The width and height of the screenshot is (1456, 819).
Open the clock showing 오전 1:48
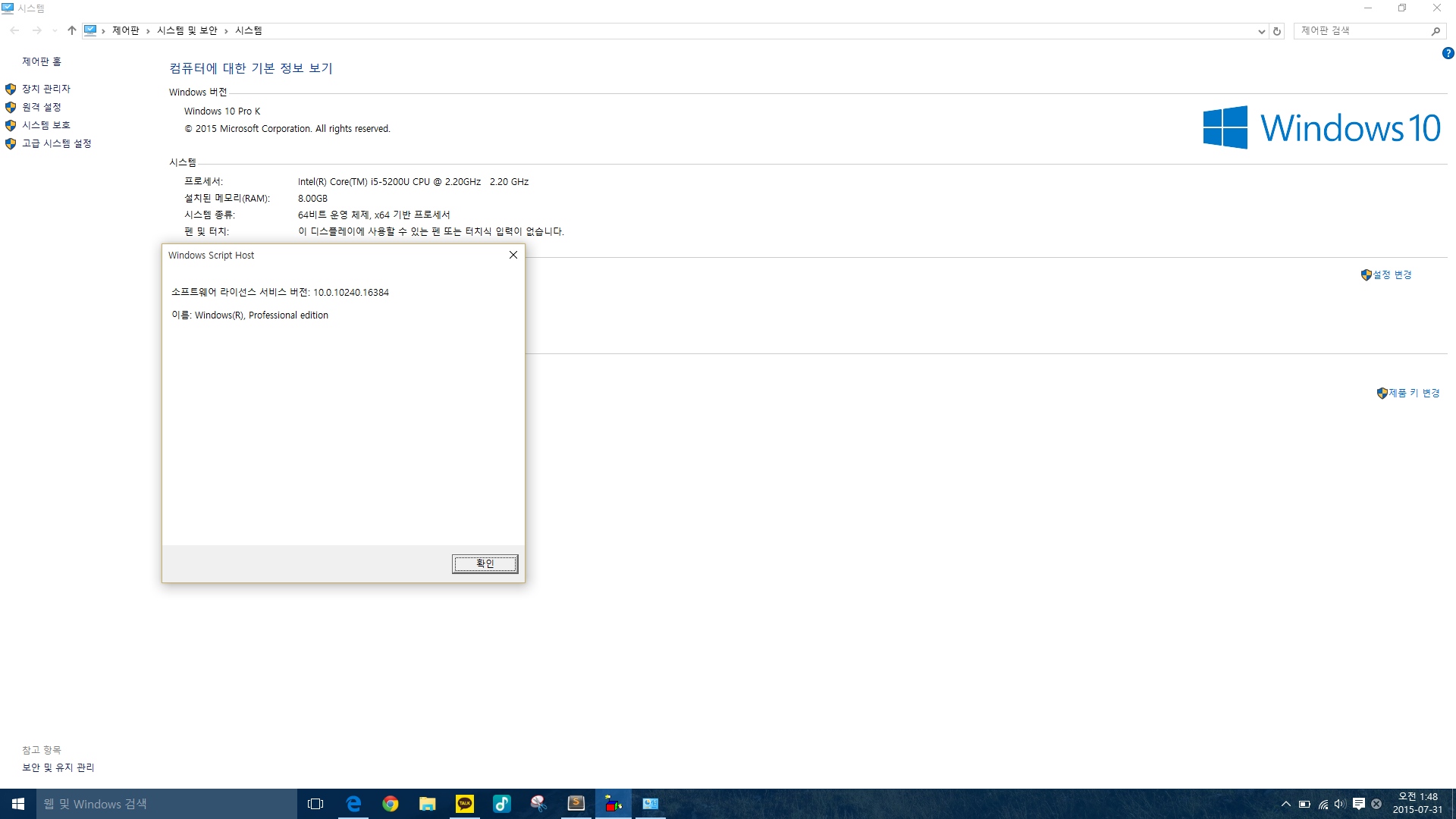1417,803
